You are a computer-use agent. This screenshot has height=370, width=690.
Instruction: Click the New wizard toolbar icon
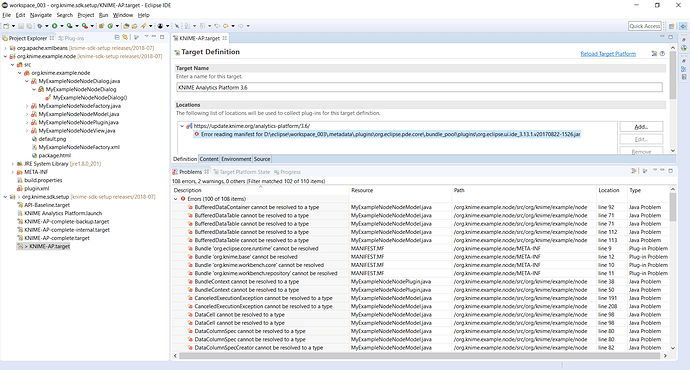click(x=6, y=26)
